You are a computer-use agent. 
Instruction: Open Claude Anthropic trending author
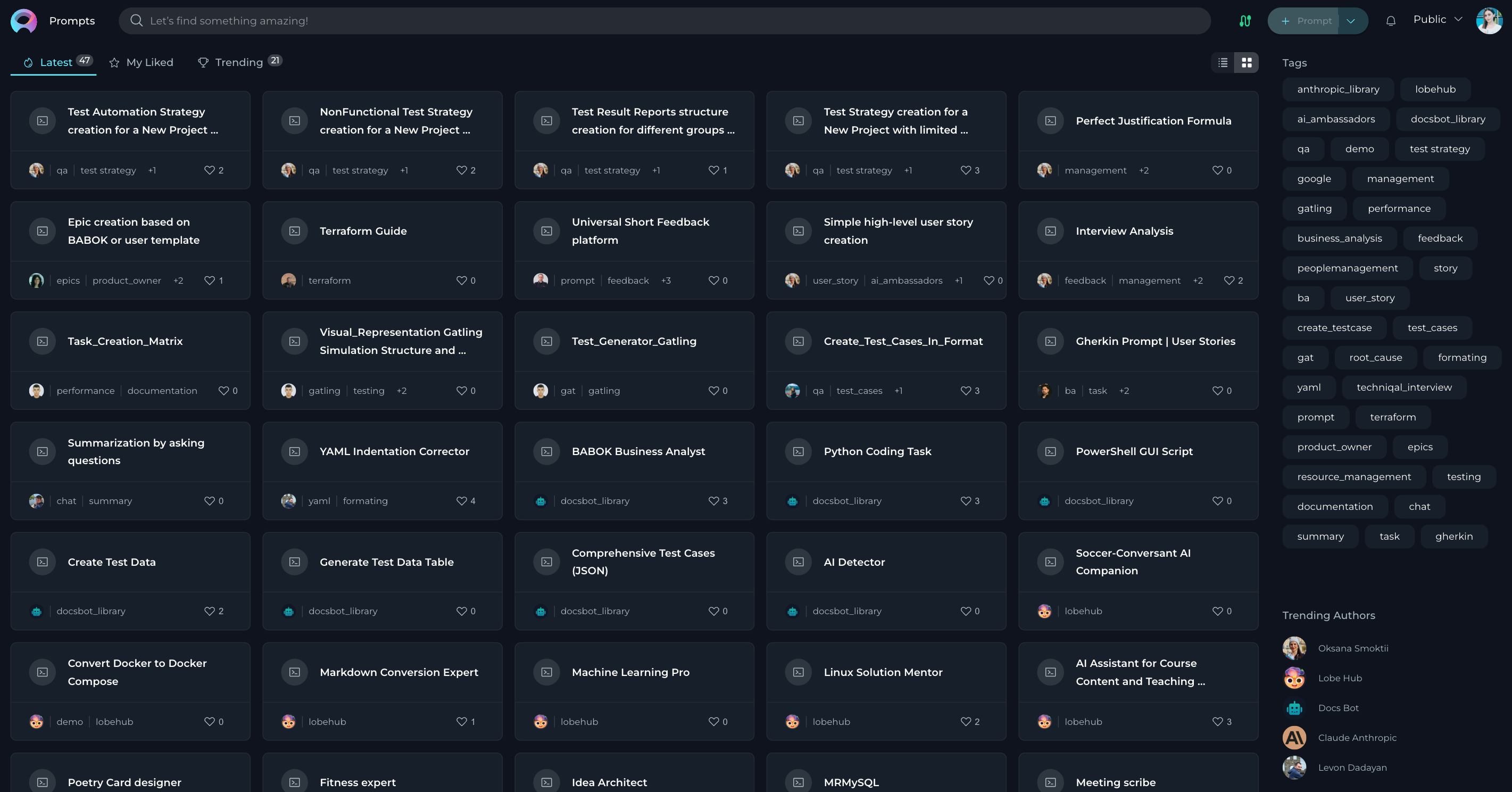click(x=1340, y=738)
